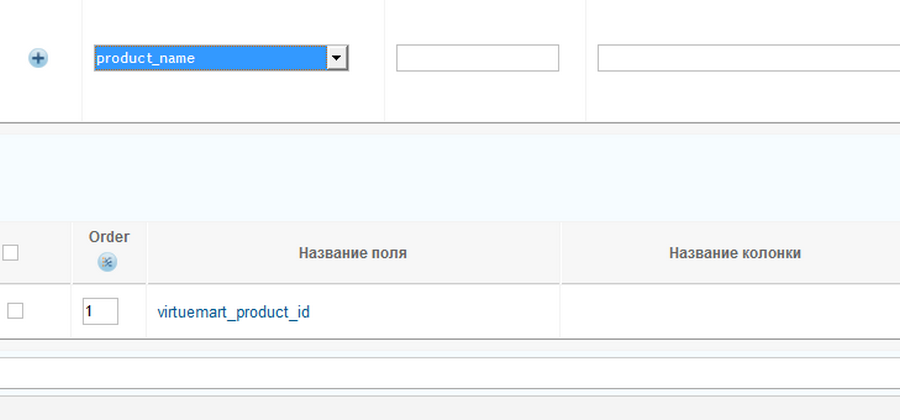Click the renumber icon under Order header

pyautogui.click(x=108, y=263)
